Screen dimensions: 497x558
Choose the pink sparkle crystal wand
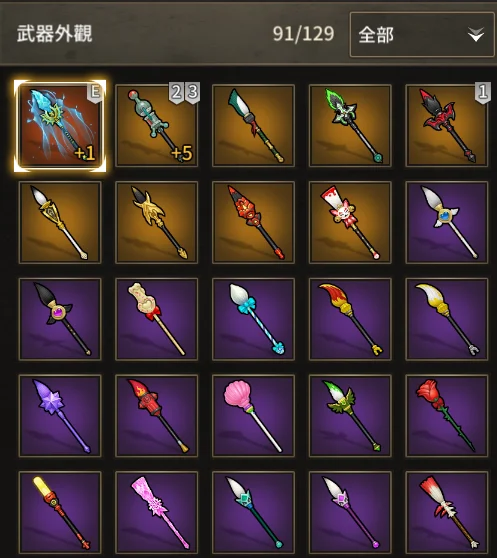[x=157, y=512]
